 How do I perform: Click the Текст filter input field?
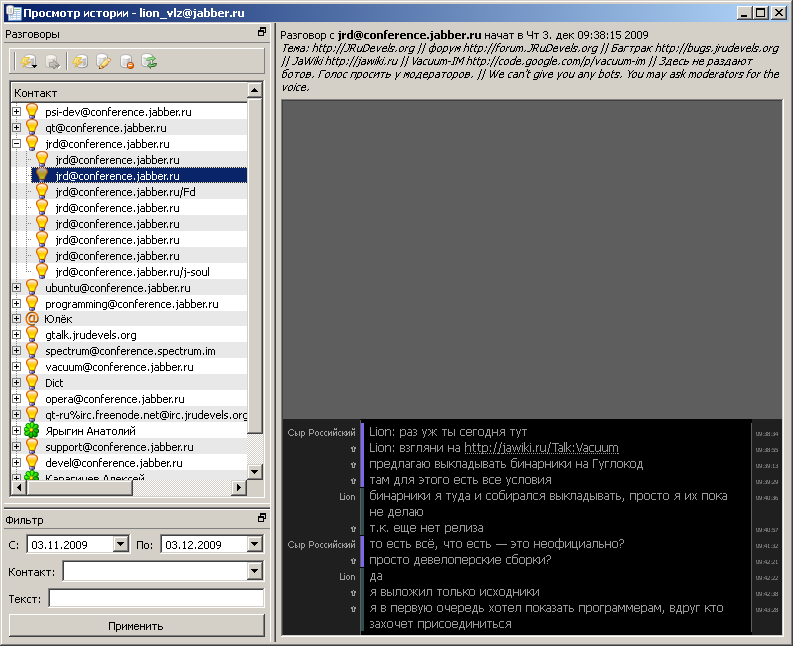click(156, 598)
